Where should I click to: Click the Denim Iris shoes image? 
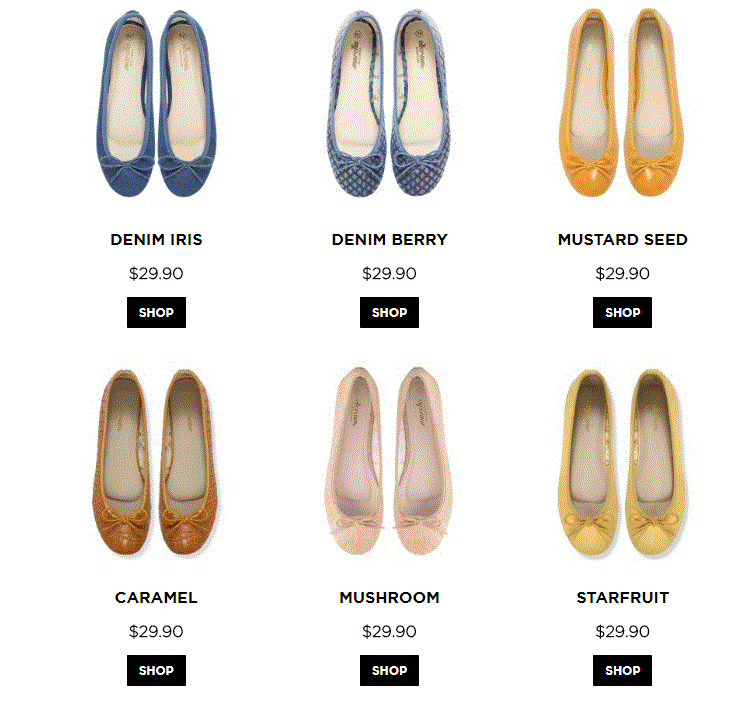tap(156, 103)
